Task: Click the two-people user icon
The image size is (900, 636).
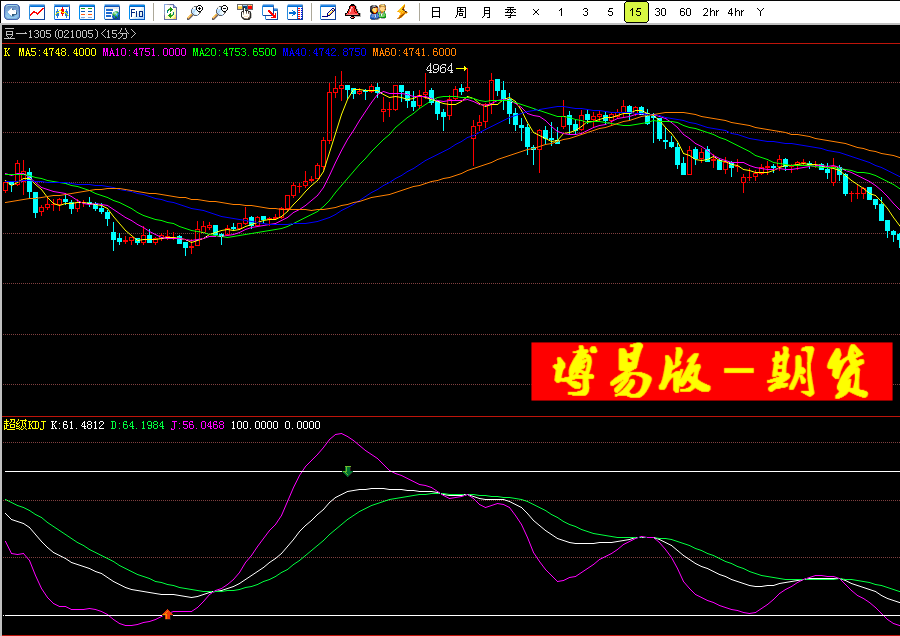Action: click(377, 12)
